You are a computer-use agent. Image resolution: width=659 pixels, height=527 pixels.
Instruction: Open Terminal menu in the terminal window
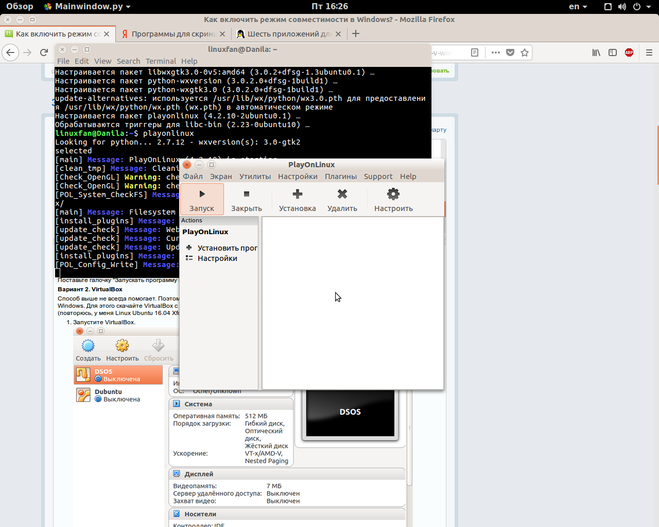tap(161, 61)
